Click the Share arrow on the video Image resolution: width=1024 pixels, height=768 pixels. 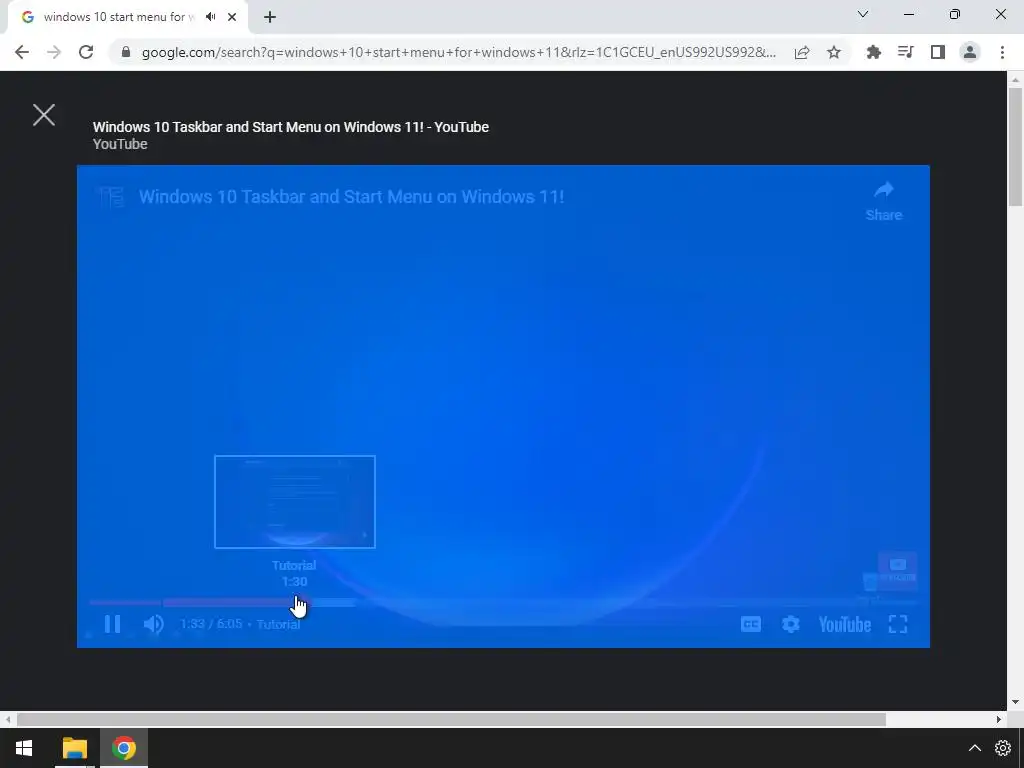coord(884,201)
